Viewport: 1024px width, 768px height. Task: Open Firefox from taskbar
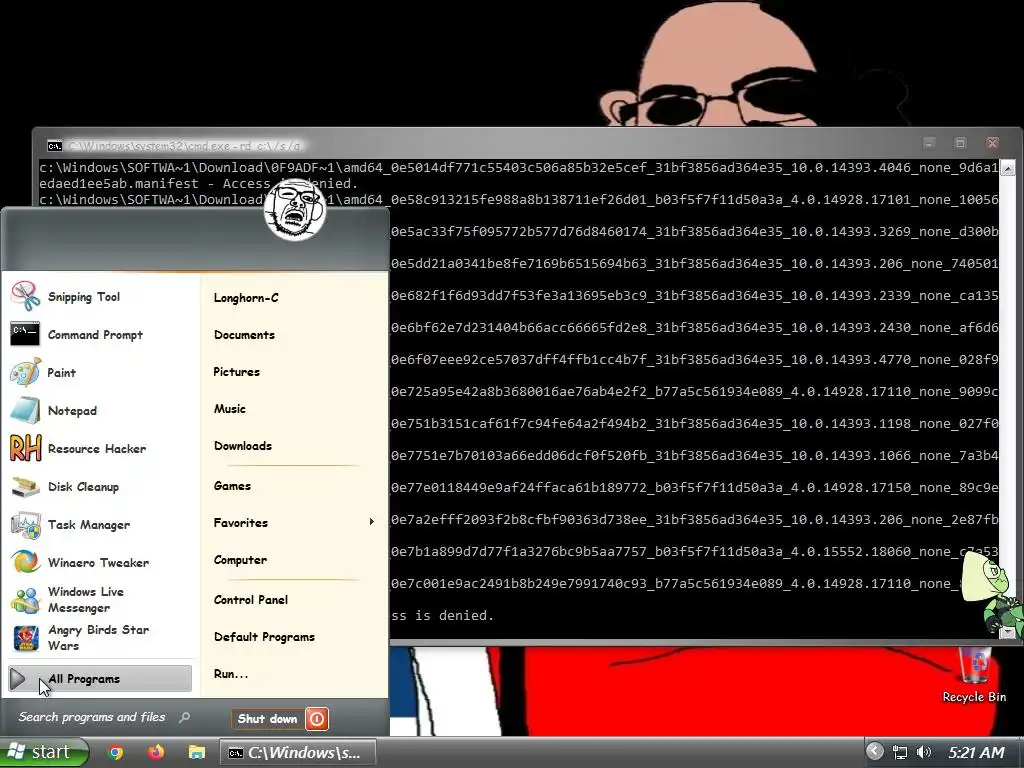156,752
